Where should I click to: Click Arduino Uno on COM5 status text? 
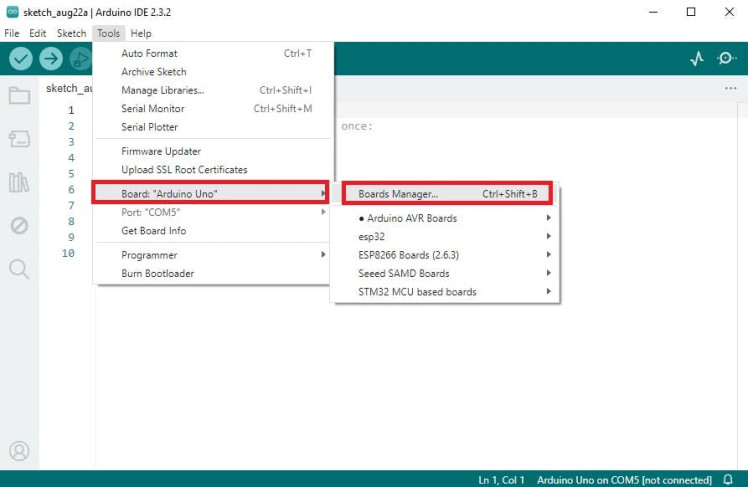coord(624,480)
